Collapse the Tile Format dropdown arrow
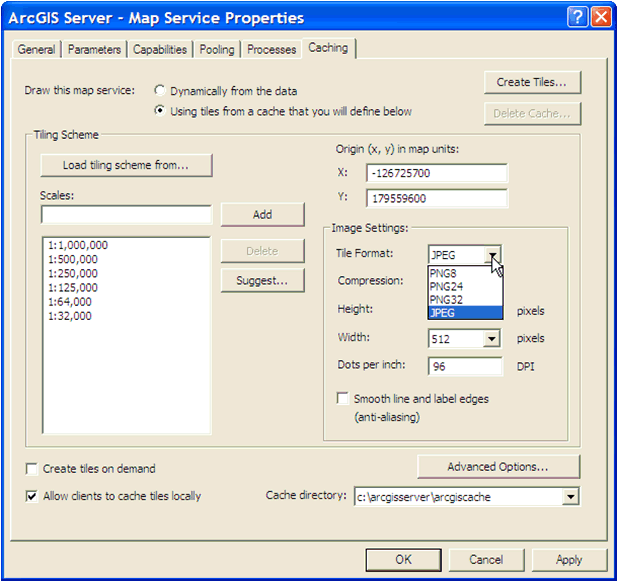 (x=492, y=255)
